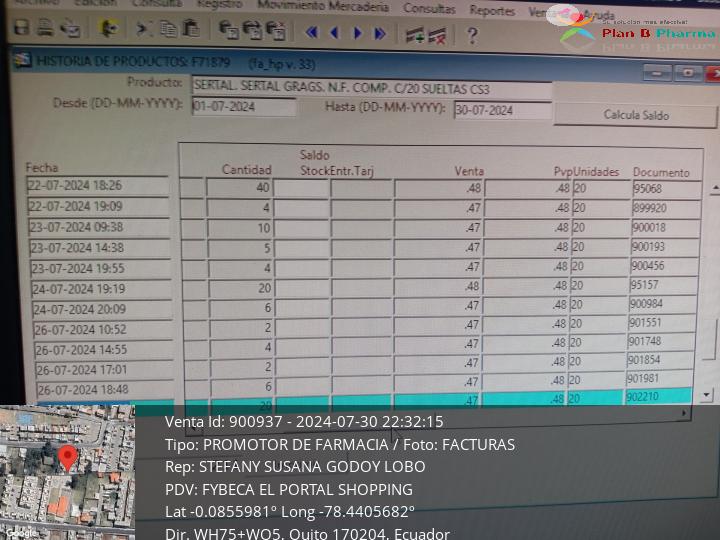Click the Desde date field 01-07-2024
This screenshot has width=720, height=540.
244,107
